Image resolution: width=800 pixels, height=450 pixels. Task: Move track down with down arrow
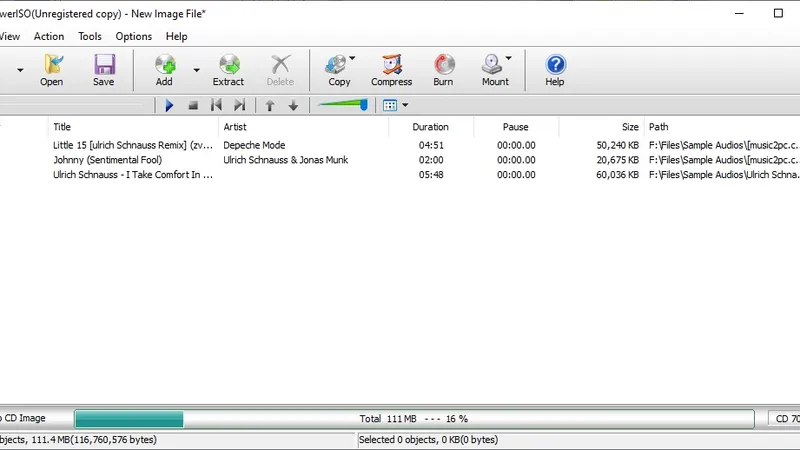[293, 106]
